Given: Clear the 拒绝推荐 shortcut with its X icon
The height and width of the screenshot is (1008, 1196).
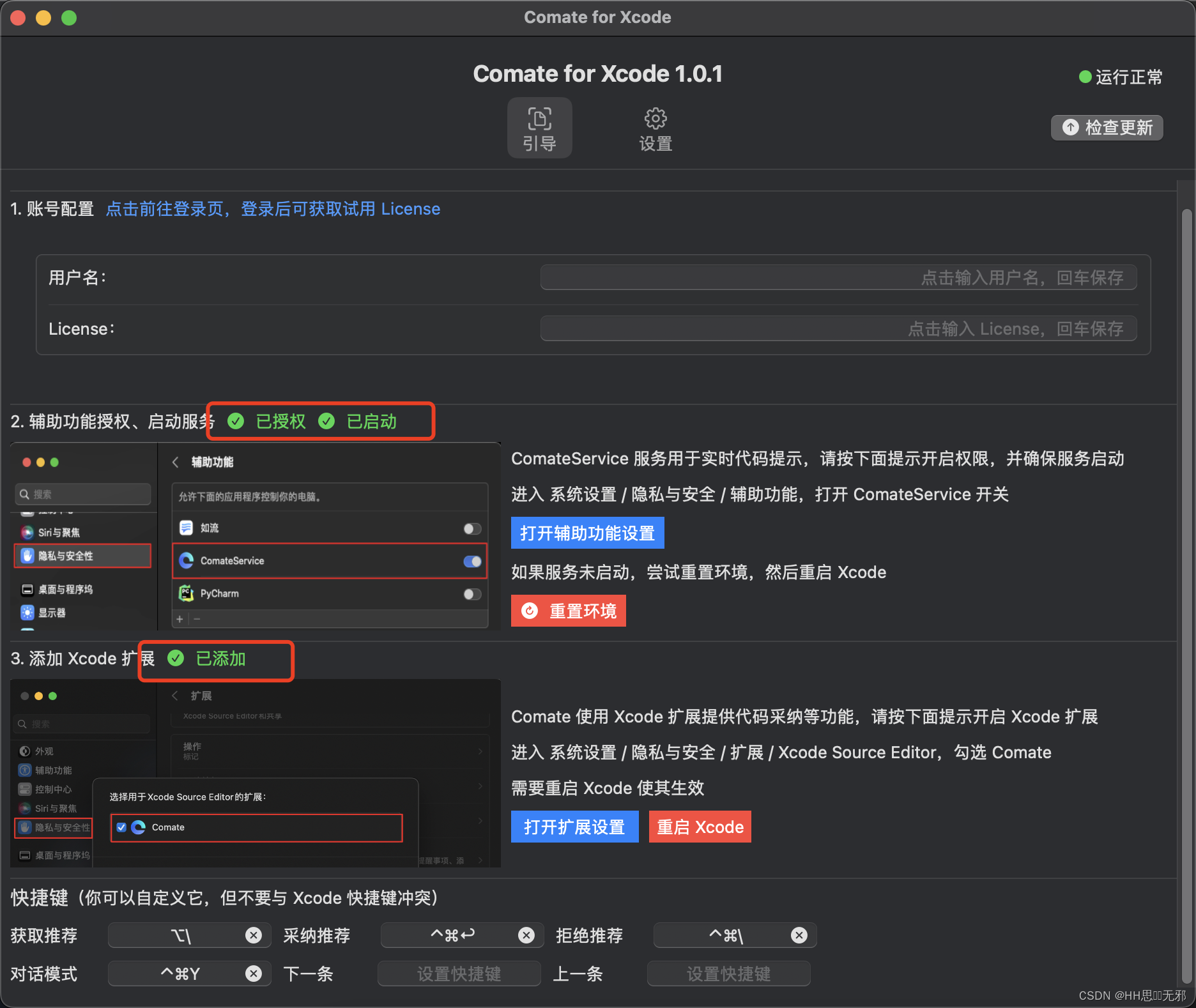Looking at the screenshot, I should 799,935.
